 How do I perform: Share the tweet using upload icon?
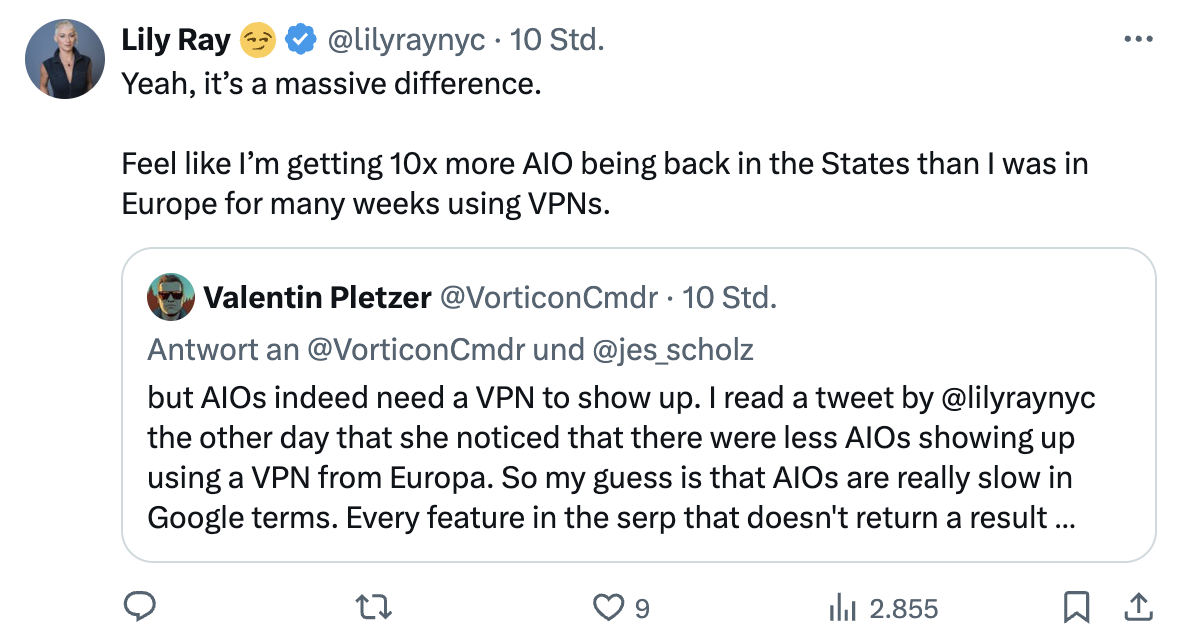(x=1138, y=607)
